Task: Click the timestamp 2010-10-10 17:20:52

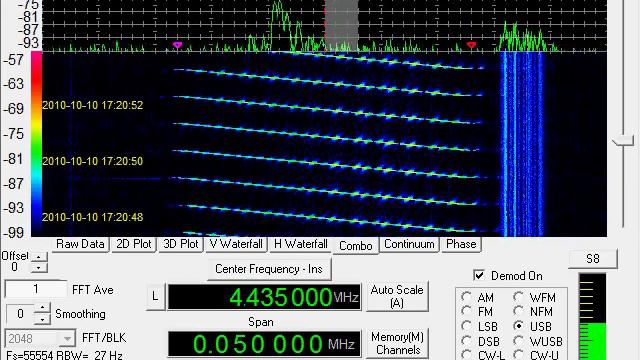Action: coord(93,105)
